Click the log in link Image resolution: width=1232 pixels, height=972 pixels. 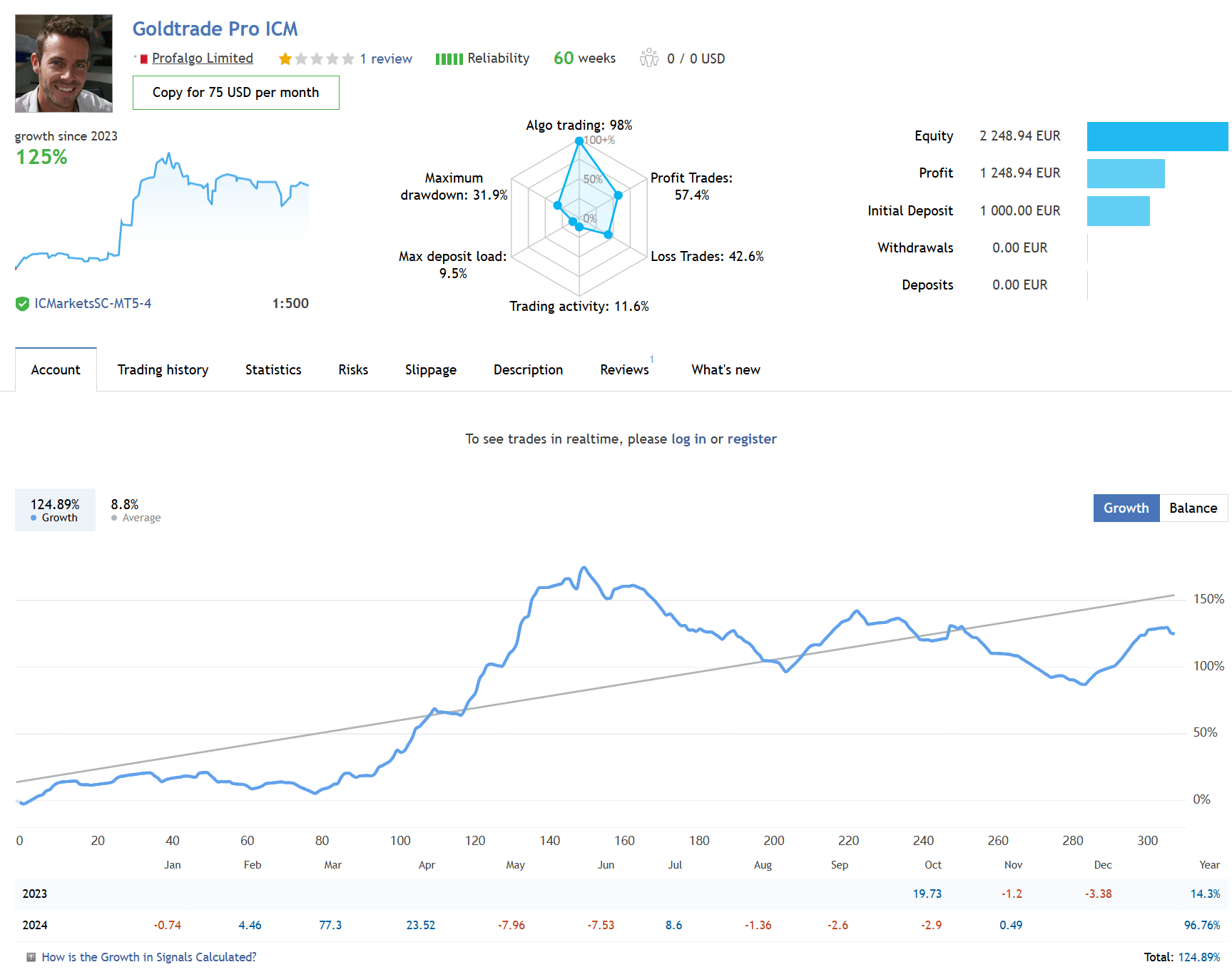(688, 439)
